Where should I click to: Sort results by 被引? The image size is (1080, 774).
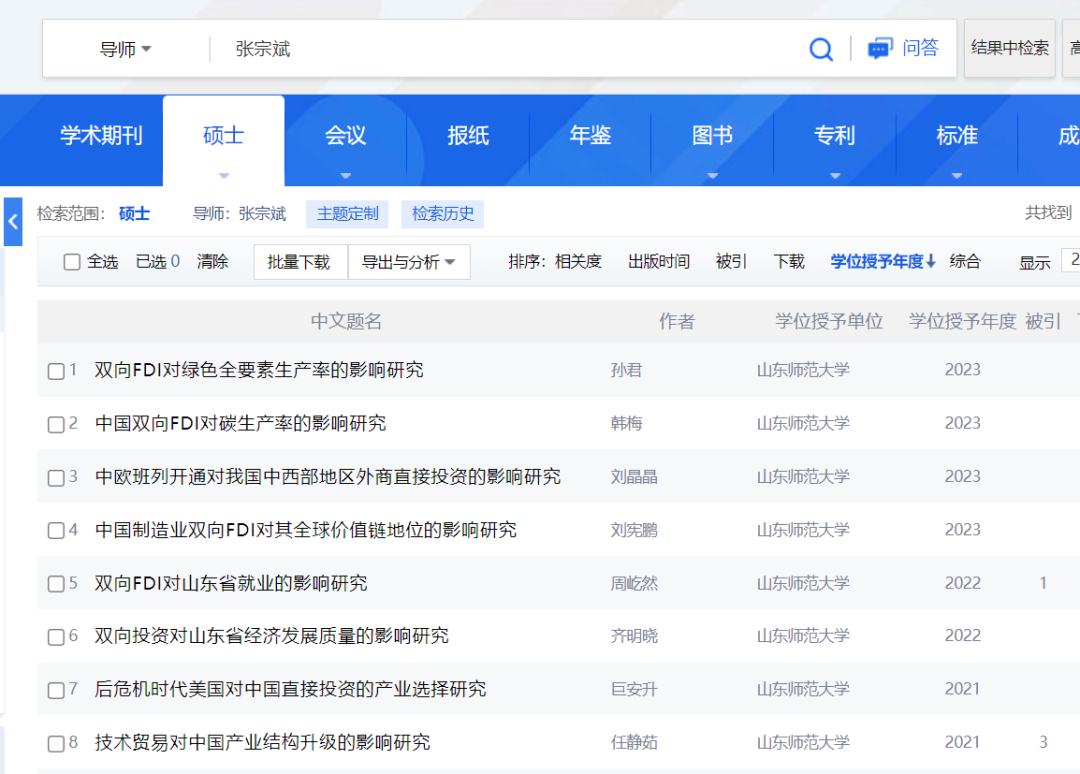tap(731, 262)
